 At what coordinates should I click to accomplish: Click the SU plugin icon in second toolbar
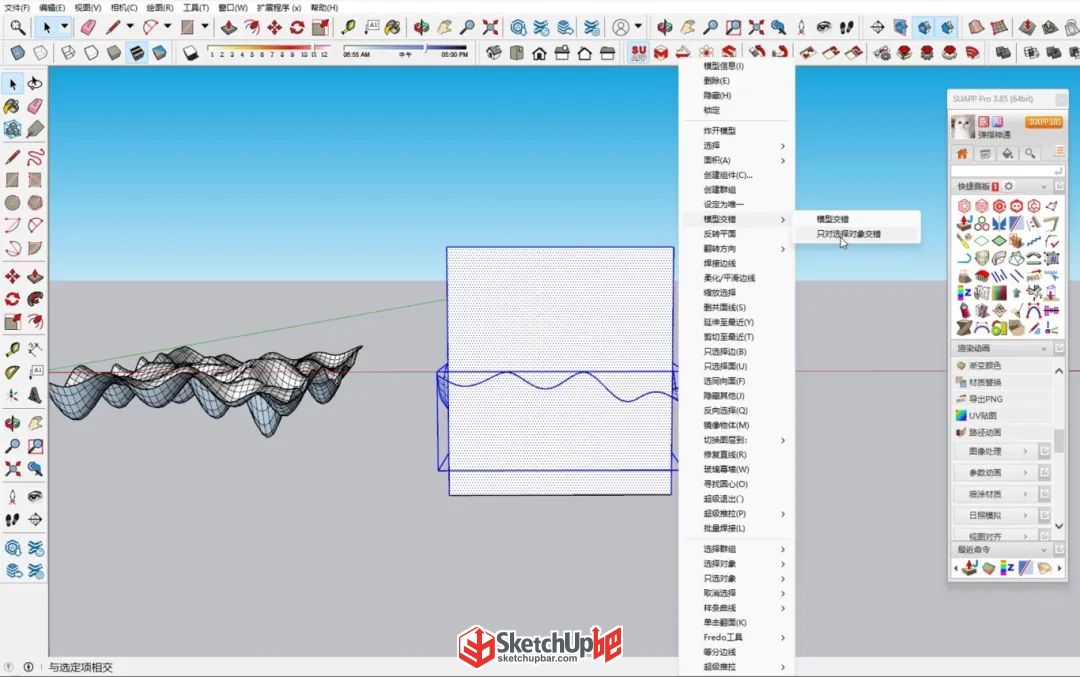(638, 52)
